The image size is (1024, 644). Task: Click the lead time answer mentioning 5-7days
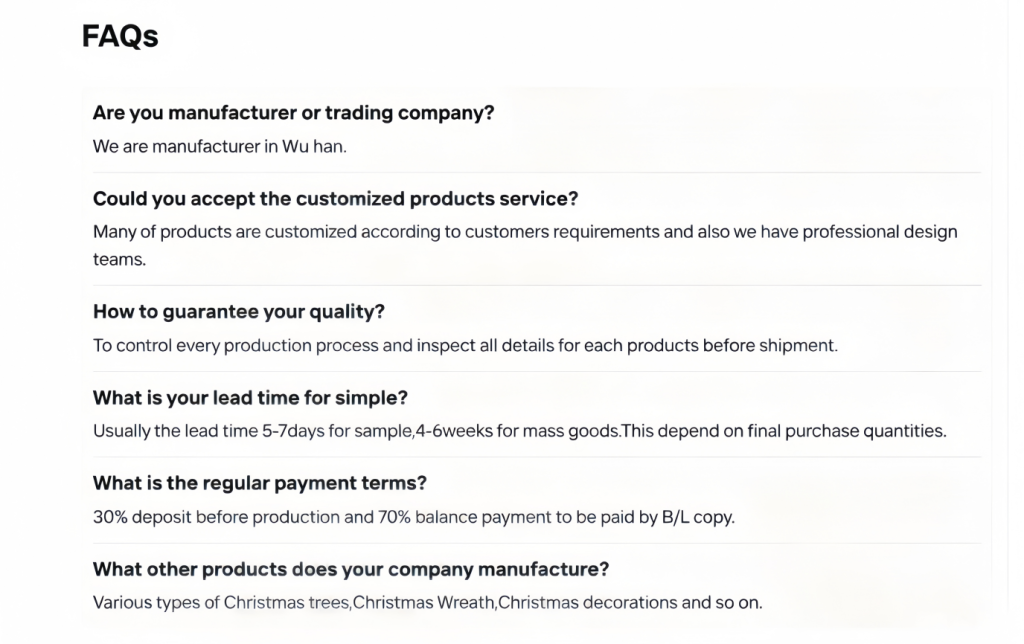click(520, 431)
